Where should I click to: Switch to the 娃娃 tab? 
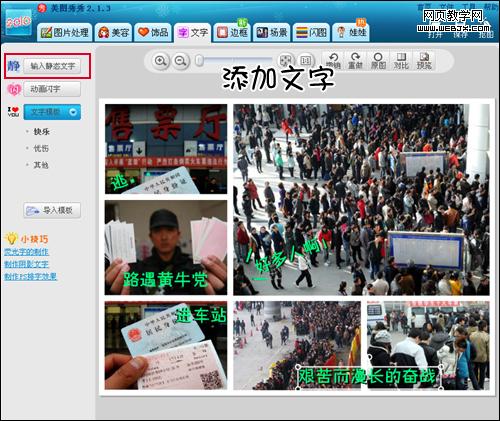point(351,32)
